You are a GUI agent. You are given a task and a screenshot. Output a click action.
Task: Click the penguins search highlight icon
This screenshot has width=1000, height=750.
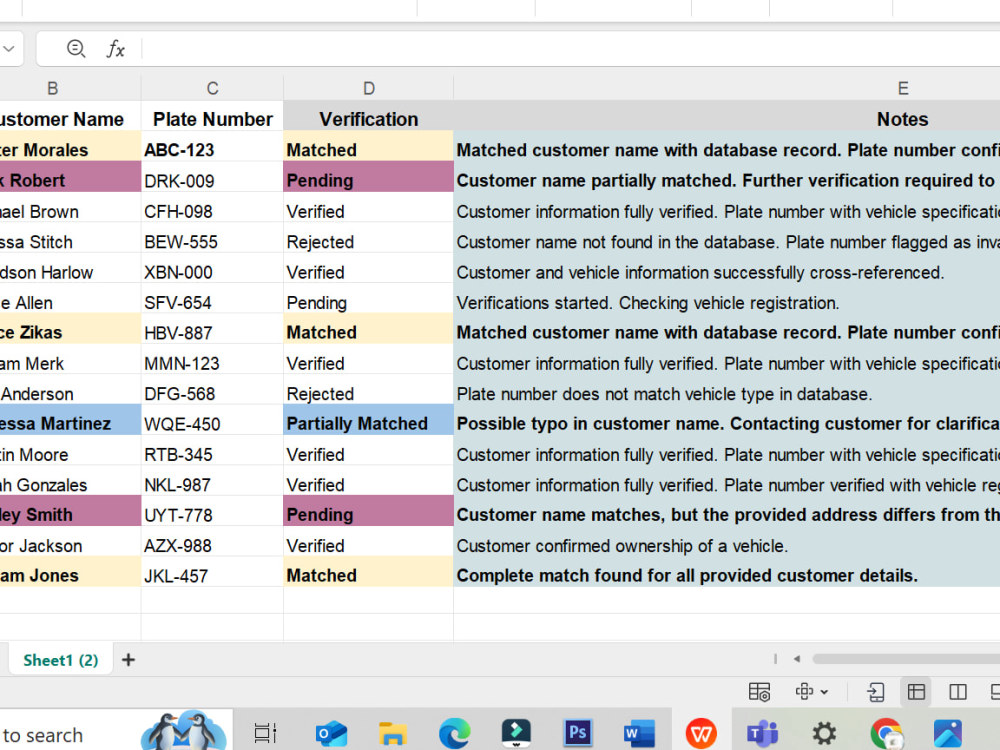pos(184,731)
